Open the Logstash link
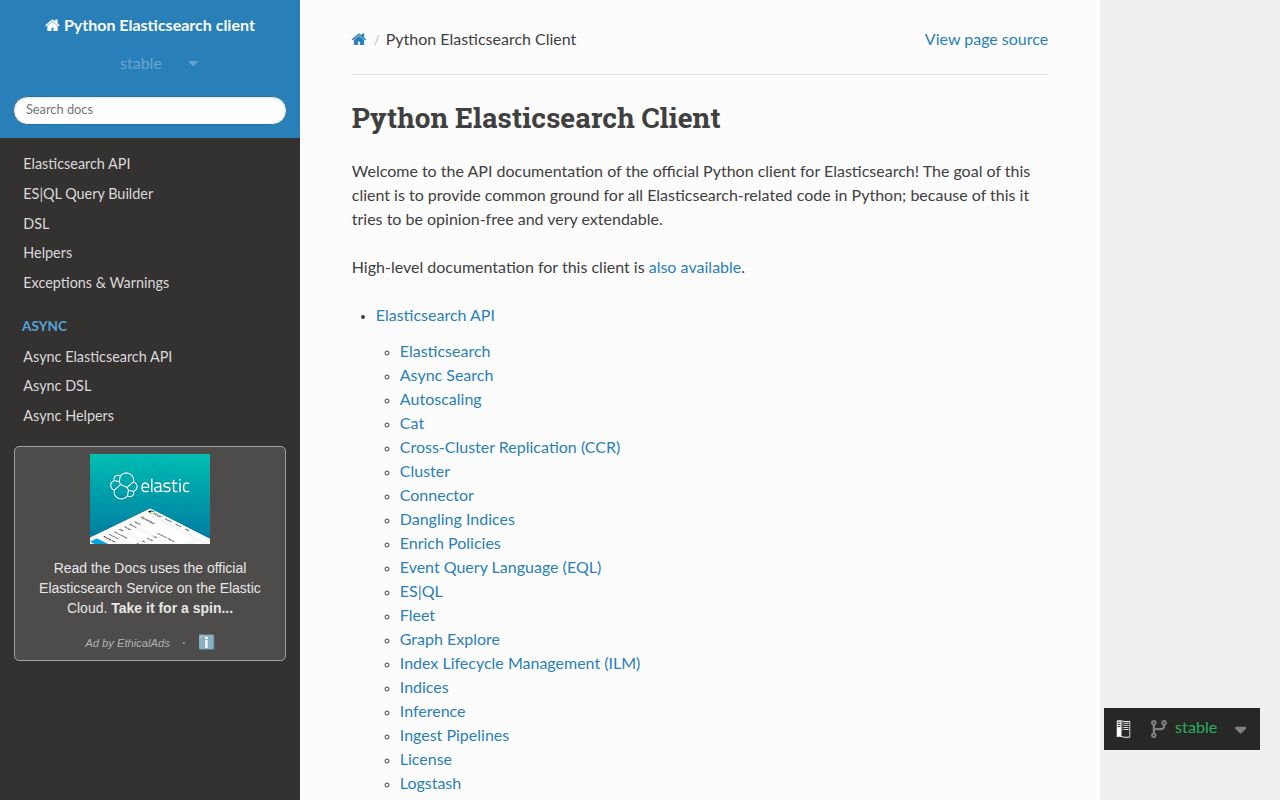 (430, 784)
